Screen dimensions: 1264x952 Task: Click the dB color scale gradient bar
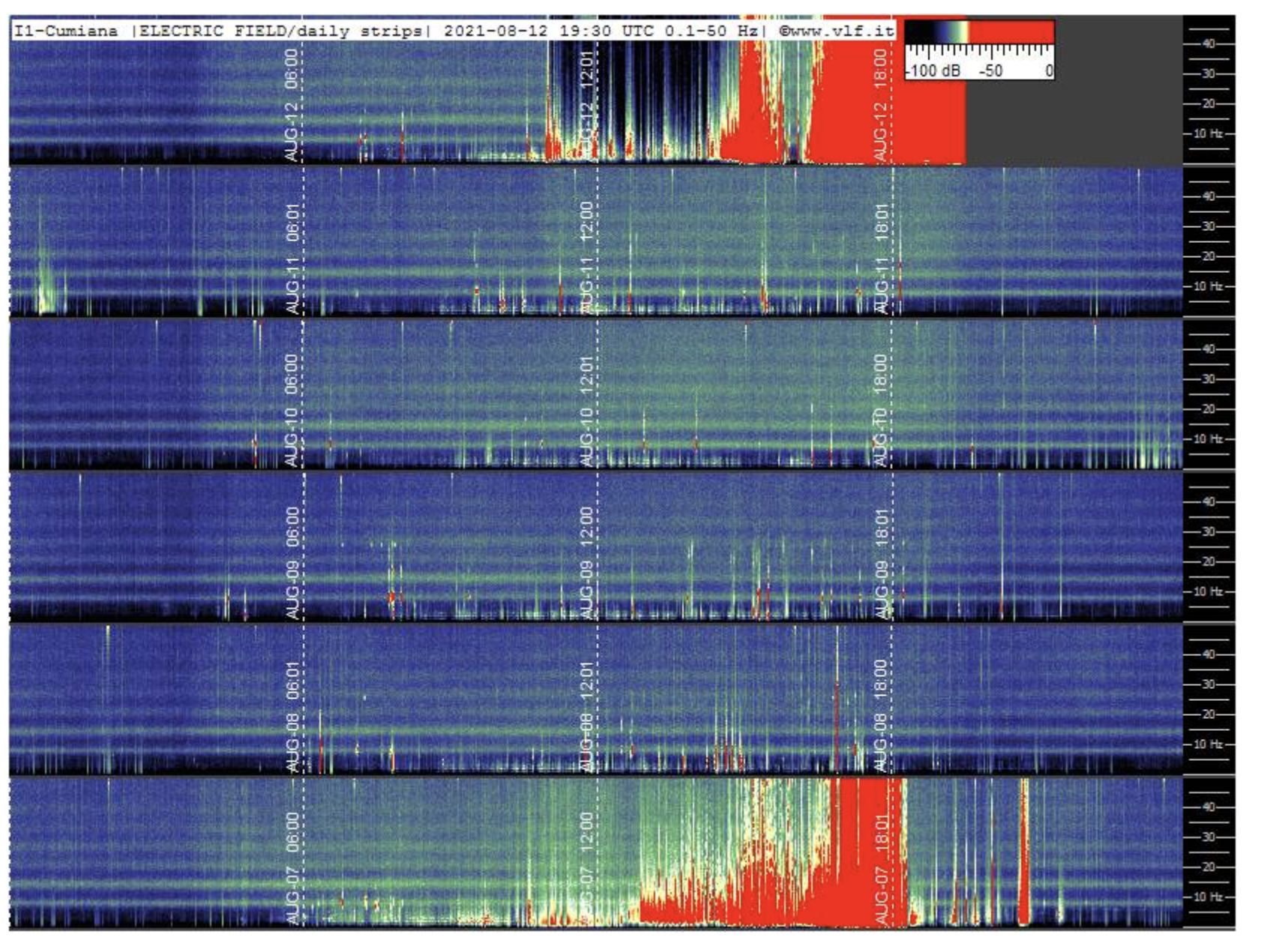click(x=979, y=31)
